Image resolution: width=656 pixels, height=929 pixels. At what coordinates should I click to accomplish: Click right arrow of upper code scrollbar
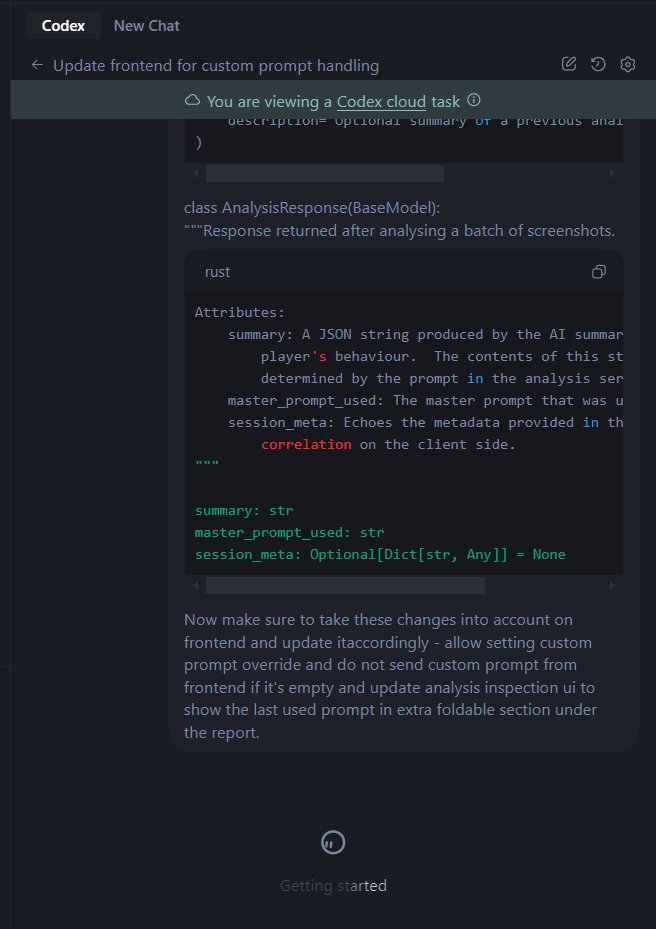[x=612, y=174]
